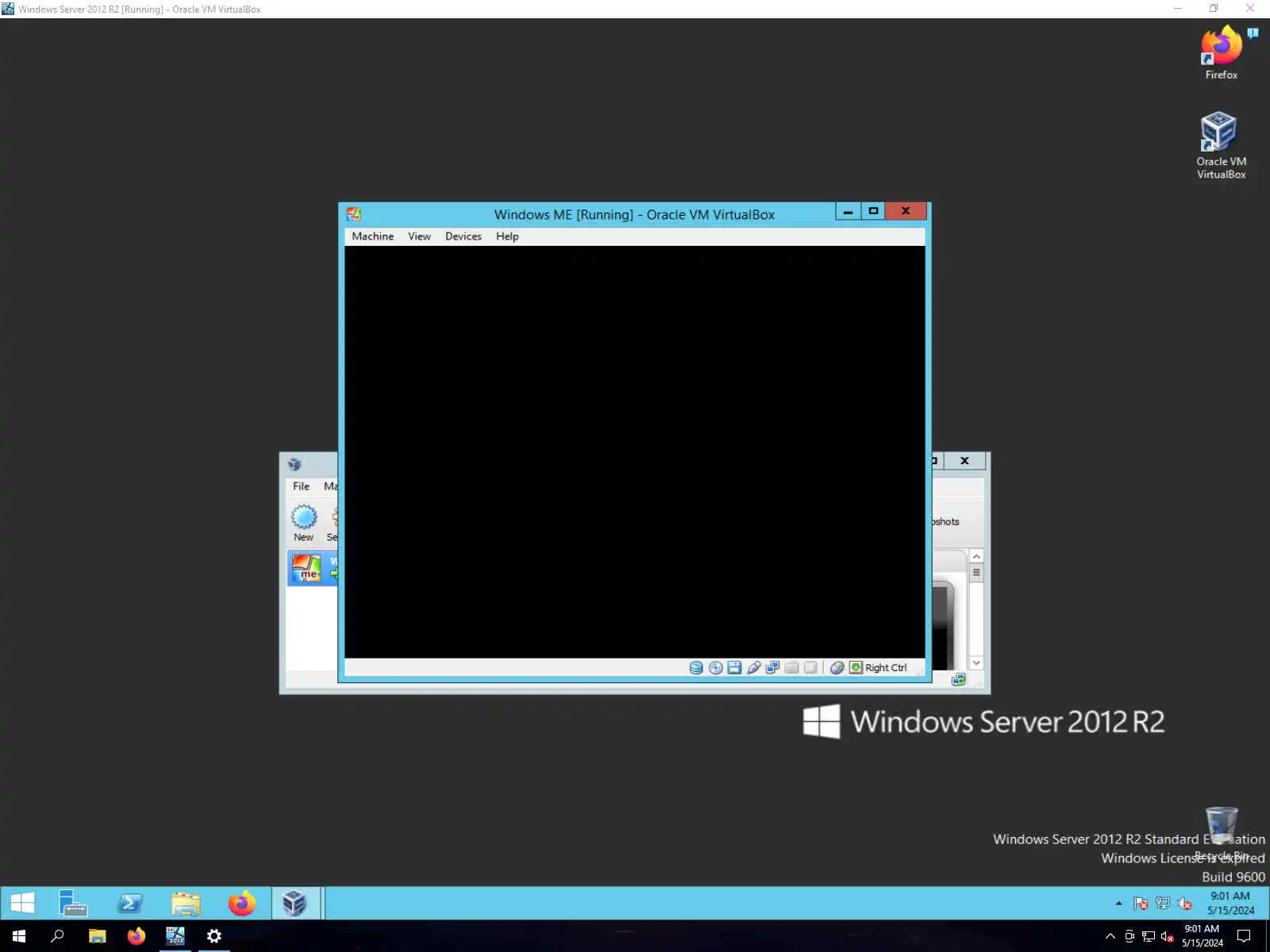Click outer Windows Server 2012 R2 title icon
Screen dimensions: 1270x952
8,9
